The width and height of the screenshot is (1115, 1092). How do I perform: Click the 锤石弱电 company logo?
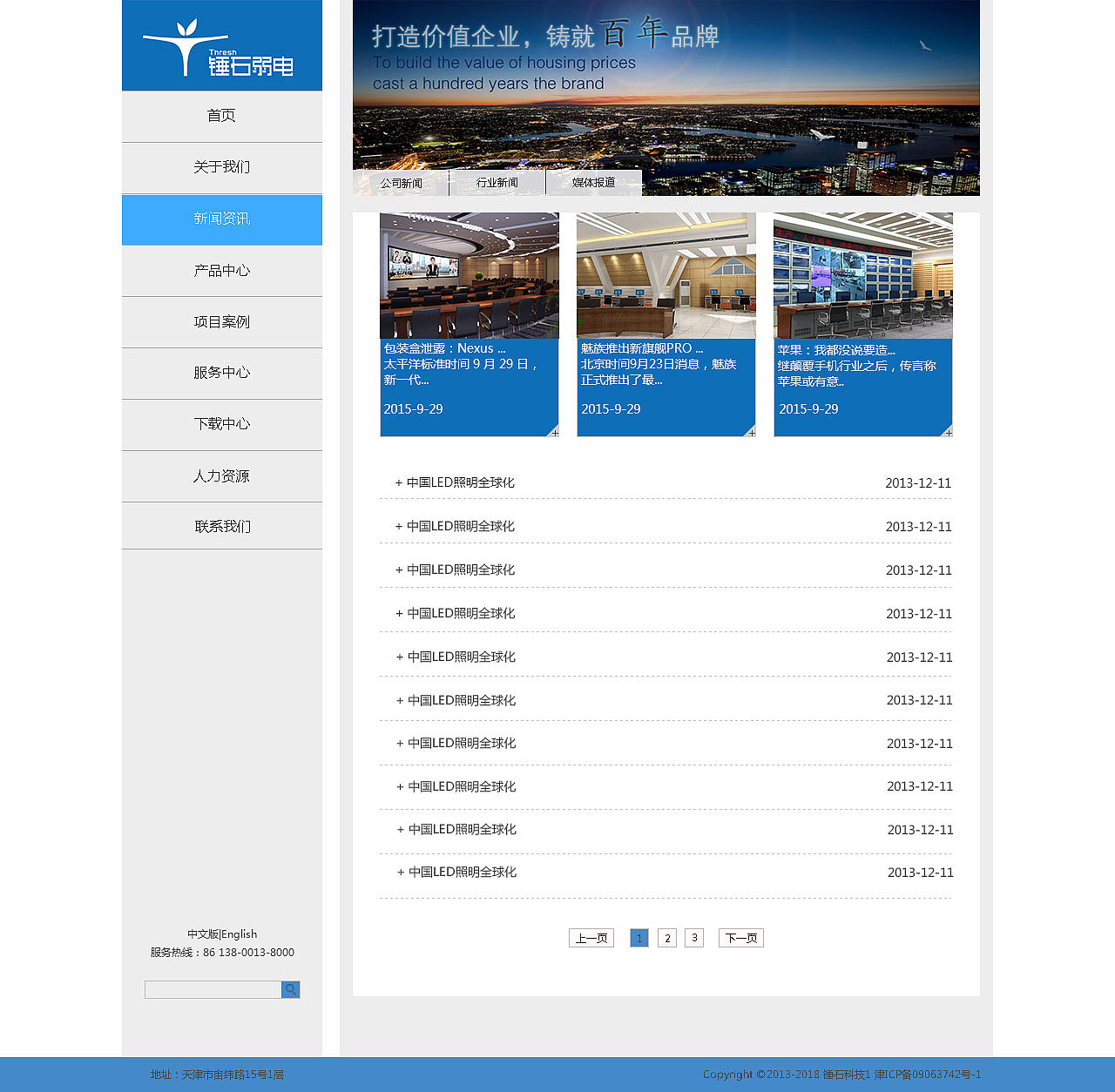tap(220, 45)
